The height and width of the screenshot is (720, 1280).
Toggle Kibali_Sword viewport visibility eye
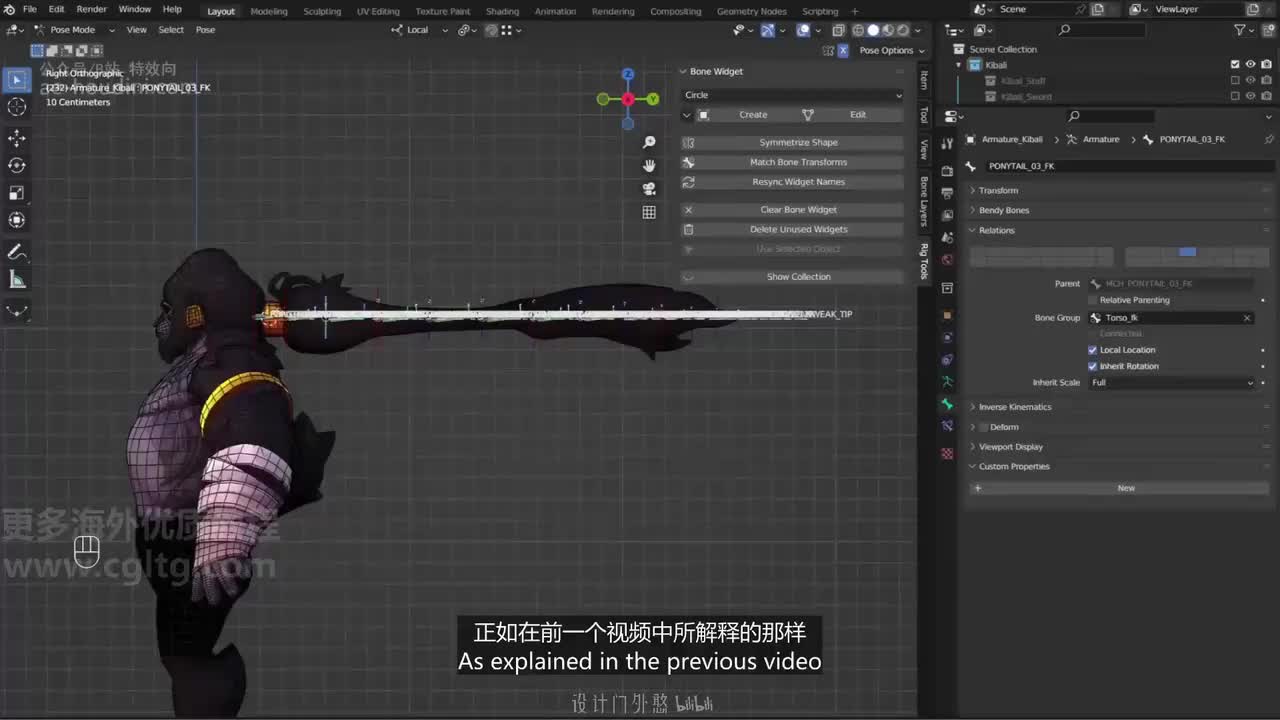click(1250, 97)
